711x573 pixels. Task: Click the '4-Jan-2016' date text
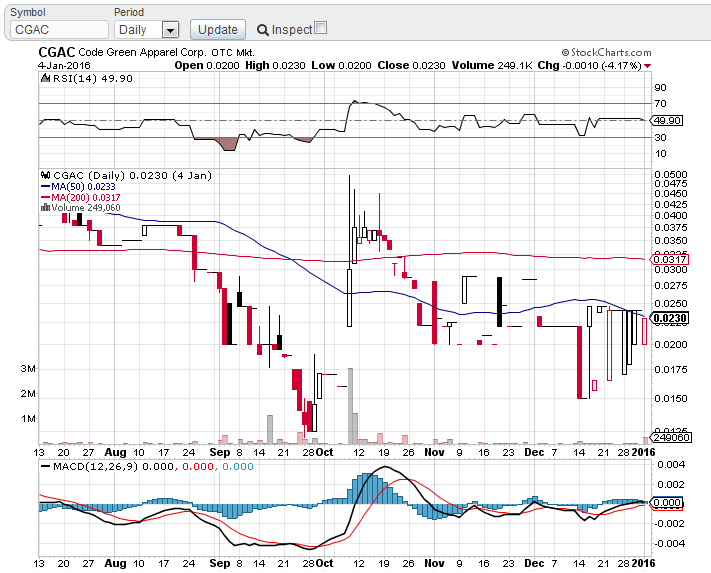pos(64,66)
